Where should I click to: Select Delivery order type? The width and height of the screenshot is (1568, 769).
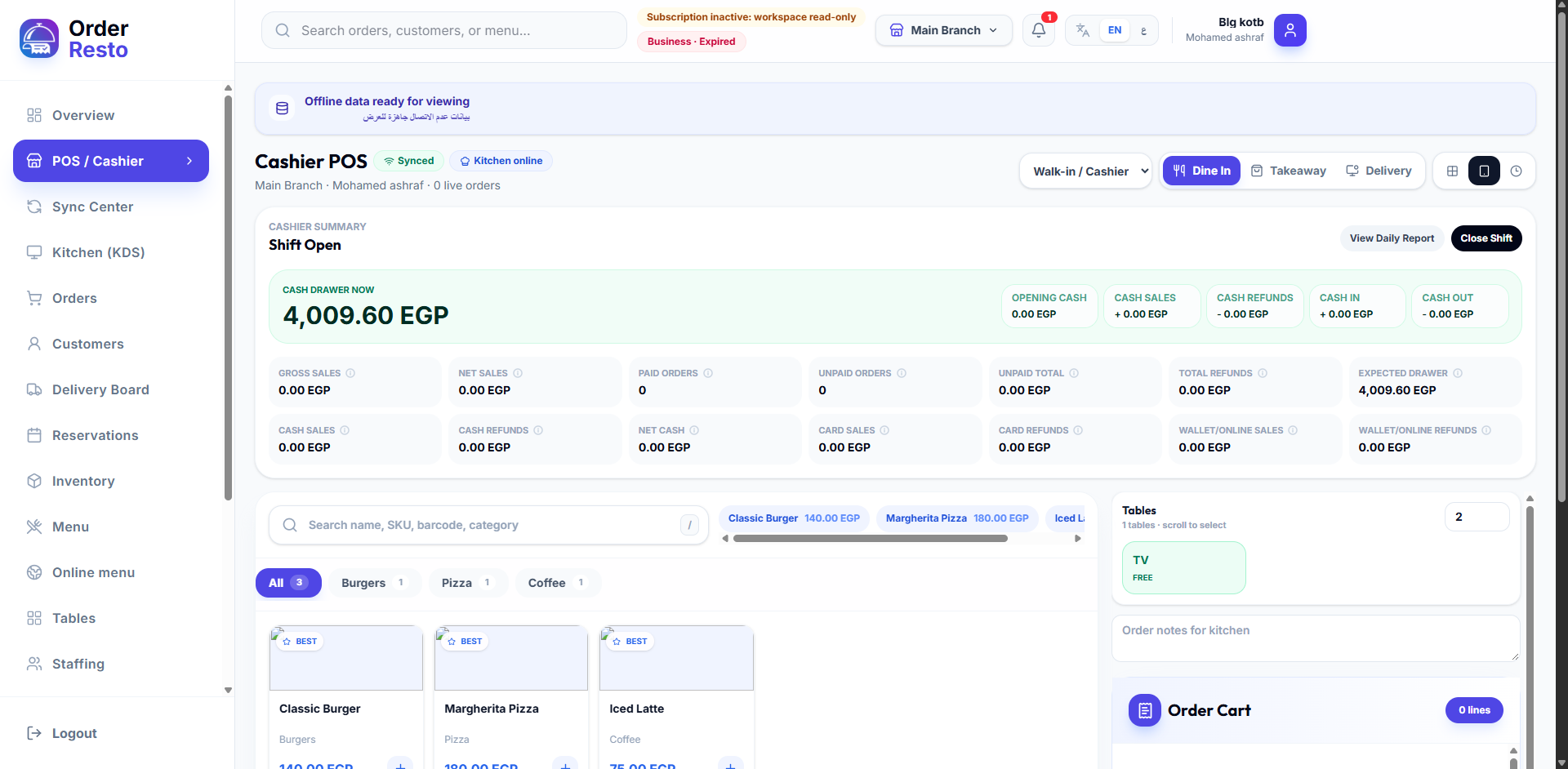click(1379, 171)
